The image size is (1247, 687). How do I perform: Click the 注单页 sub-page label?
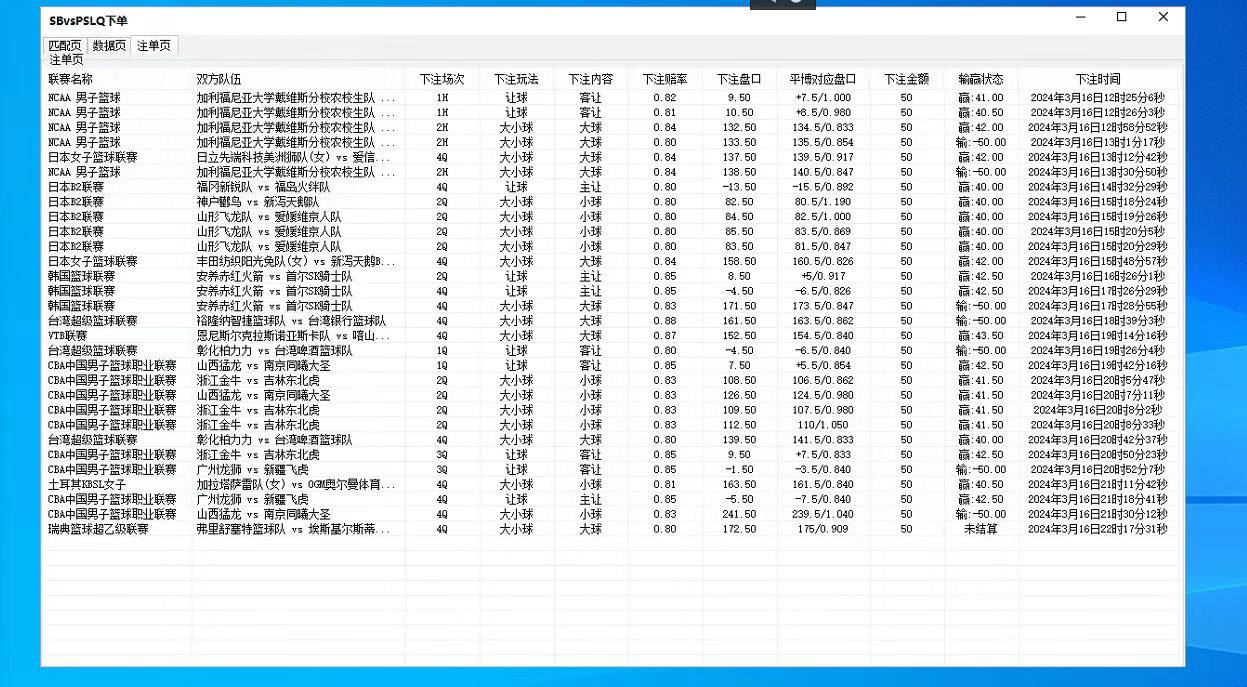point(64,59)
